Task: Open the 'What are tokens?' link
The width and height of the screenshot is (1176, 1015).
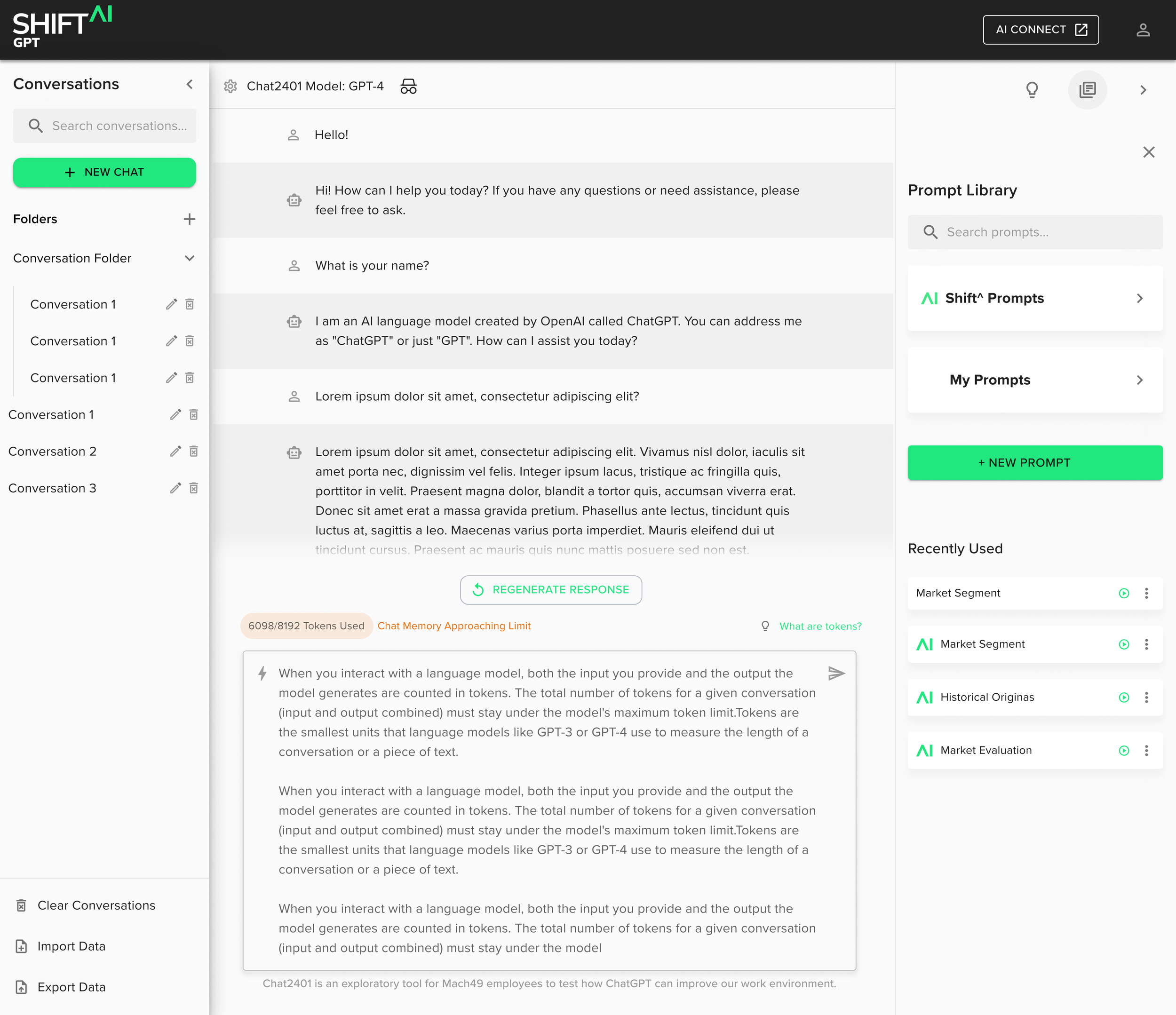Action: tap(819, 626)
